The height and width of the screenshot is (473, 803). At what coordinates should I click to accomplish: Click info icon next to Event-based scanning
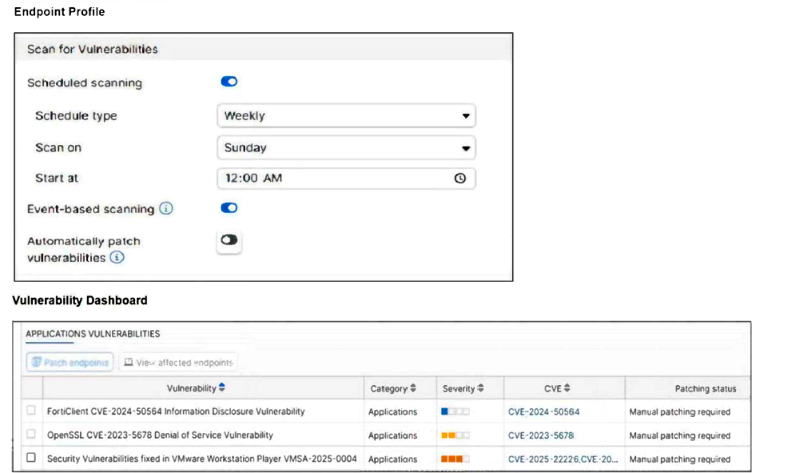[167, 209]
